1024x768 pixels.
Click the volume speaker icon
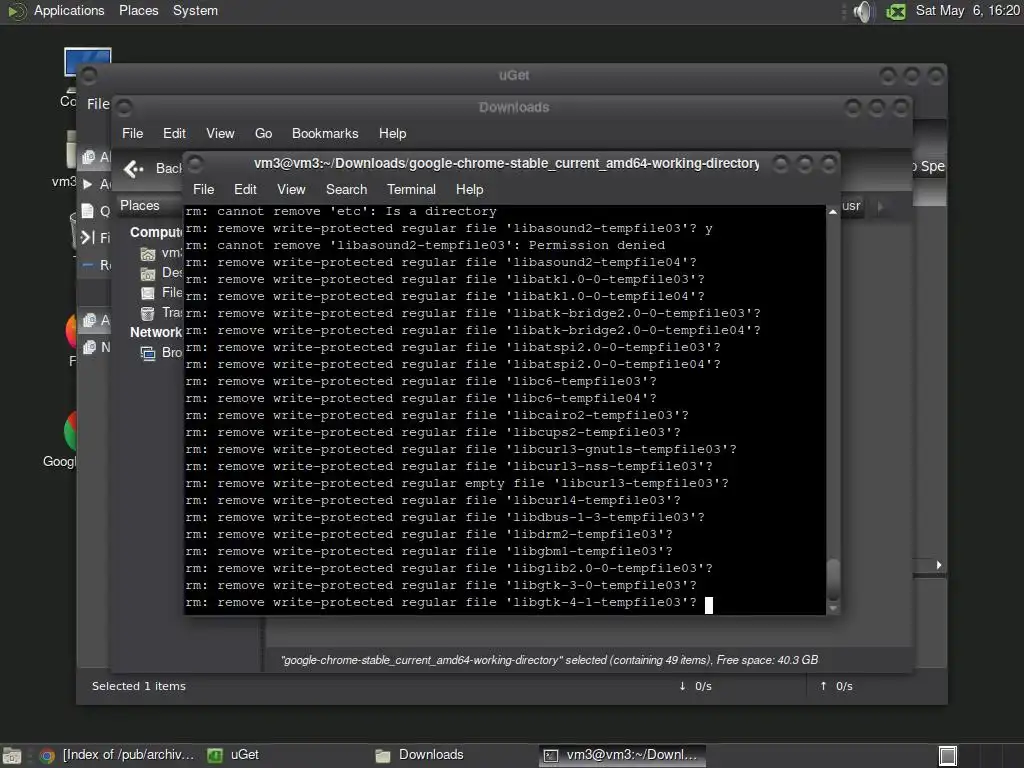click(863, 11)
